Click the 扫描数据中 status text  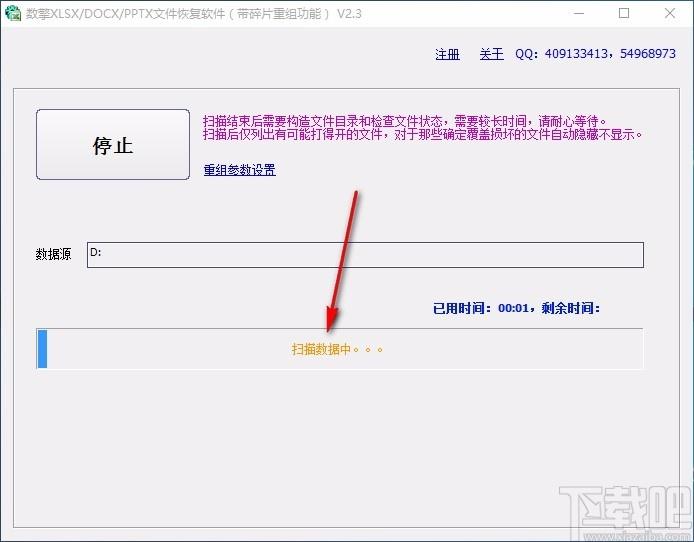coord(337,349)
